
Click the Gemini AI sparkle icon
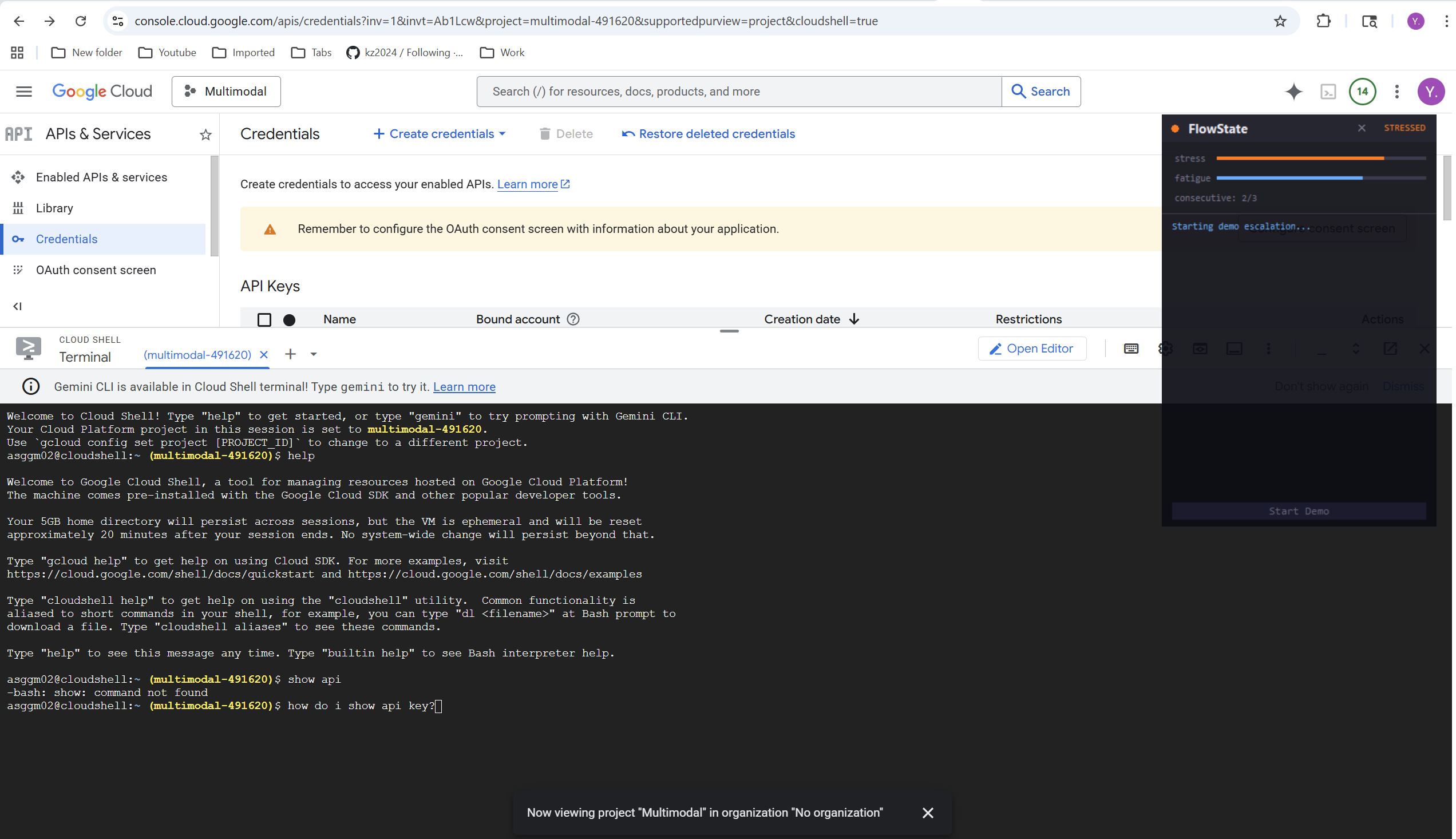point(1293,92)
